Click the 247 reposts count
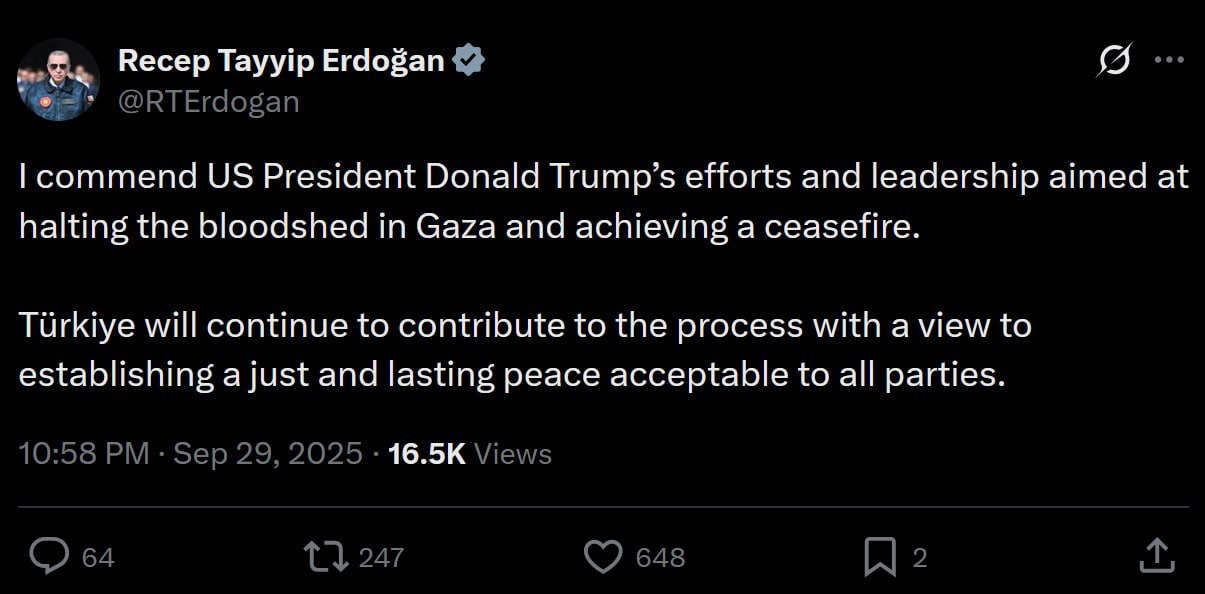The height and width of the screenshot is (594, 1205). point(380,557)
